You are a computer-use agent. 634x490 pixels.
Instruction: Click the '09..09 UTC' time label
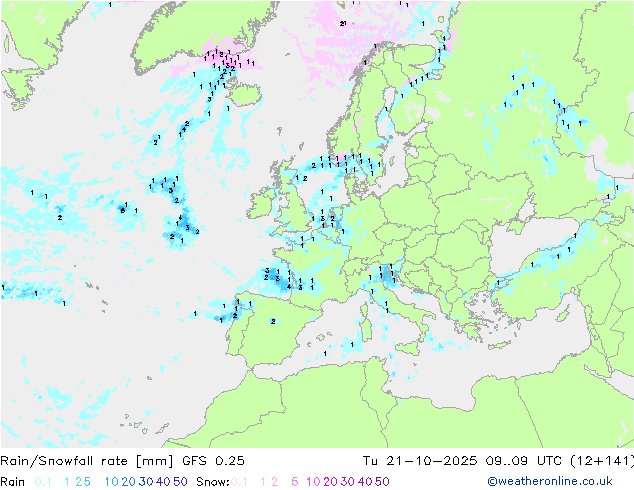pos(524,460)
